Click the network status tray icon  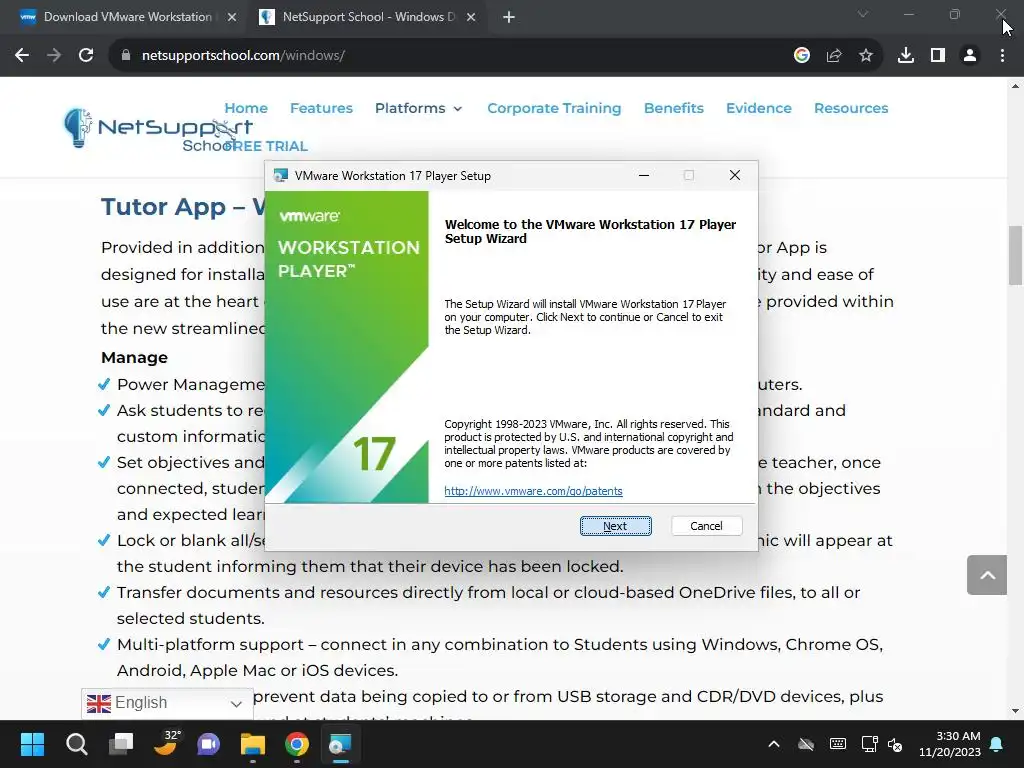click(869, 744)
